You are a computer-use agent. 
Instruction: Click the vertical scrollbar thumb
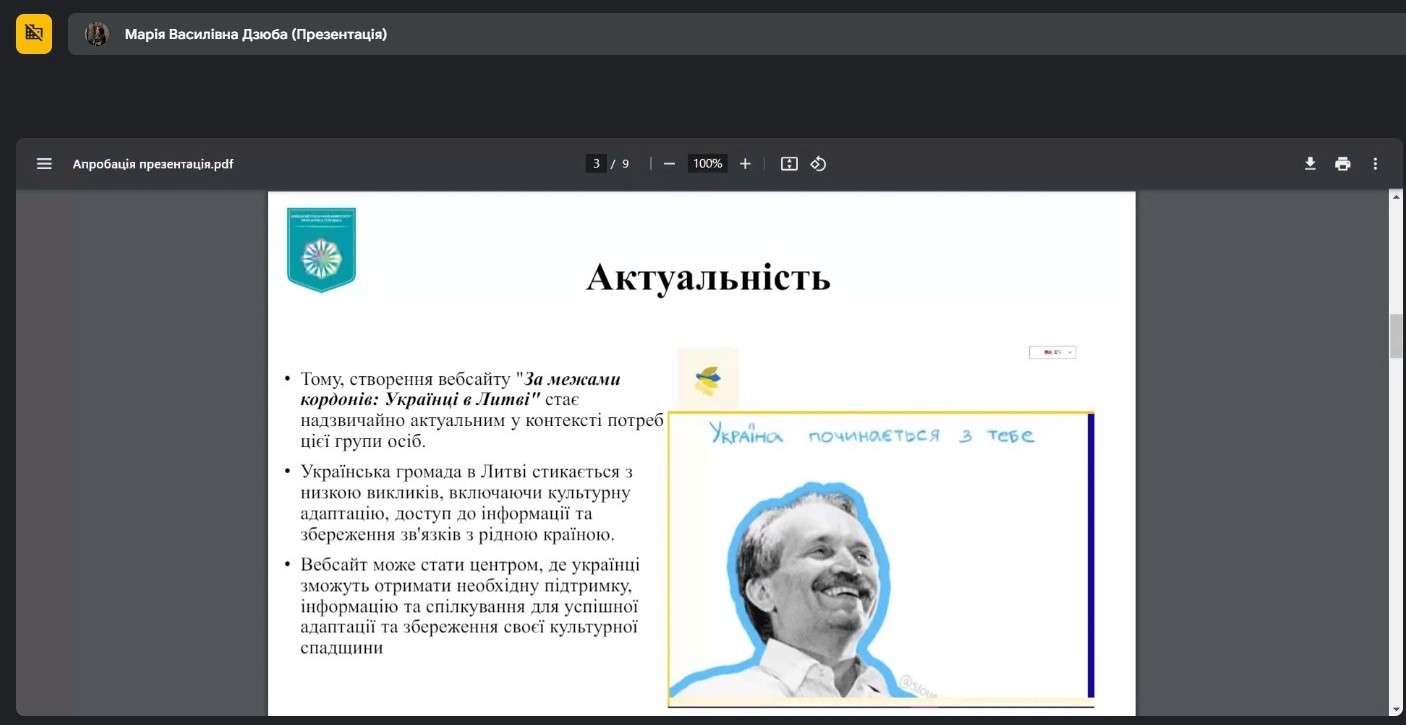click(1396, 335)
